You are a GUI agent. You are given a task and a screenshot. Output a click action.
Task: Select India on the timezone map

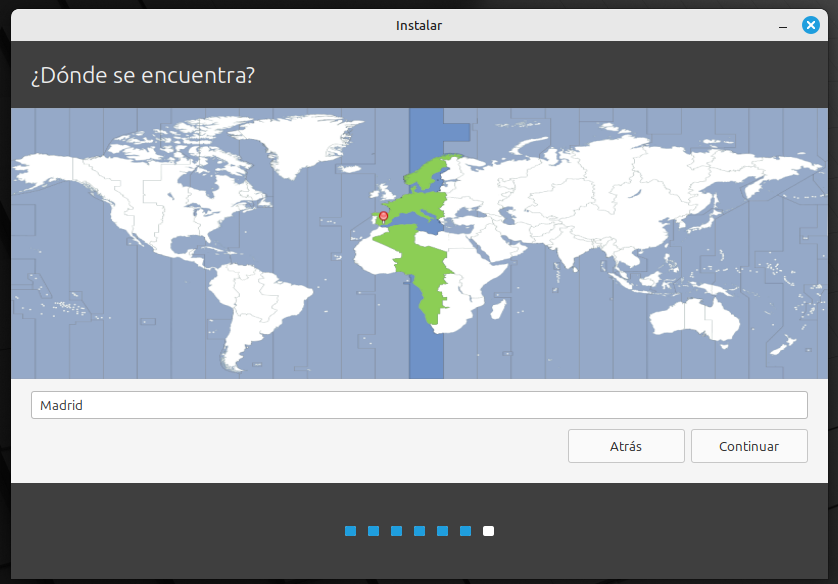click(567, 248)
